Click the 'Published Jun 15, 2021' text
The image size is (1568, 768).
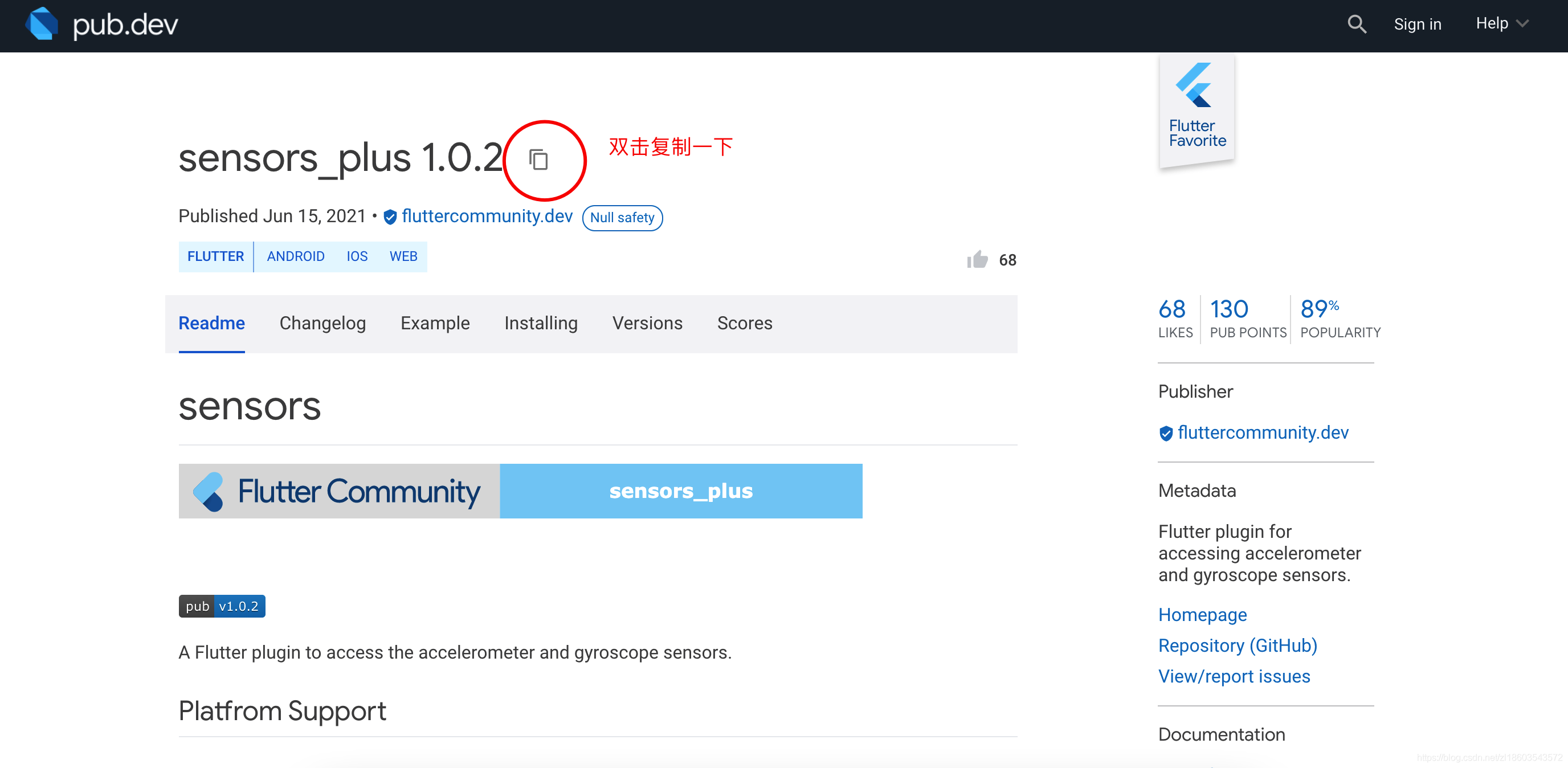pyautogui.click(x=272, y=216)
